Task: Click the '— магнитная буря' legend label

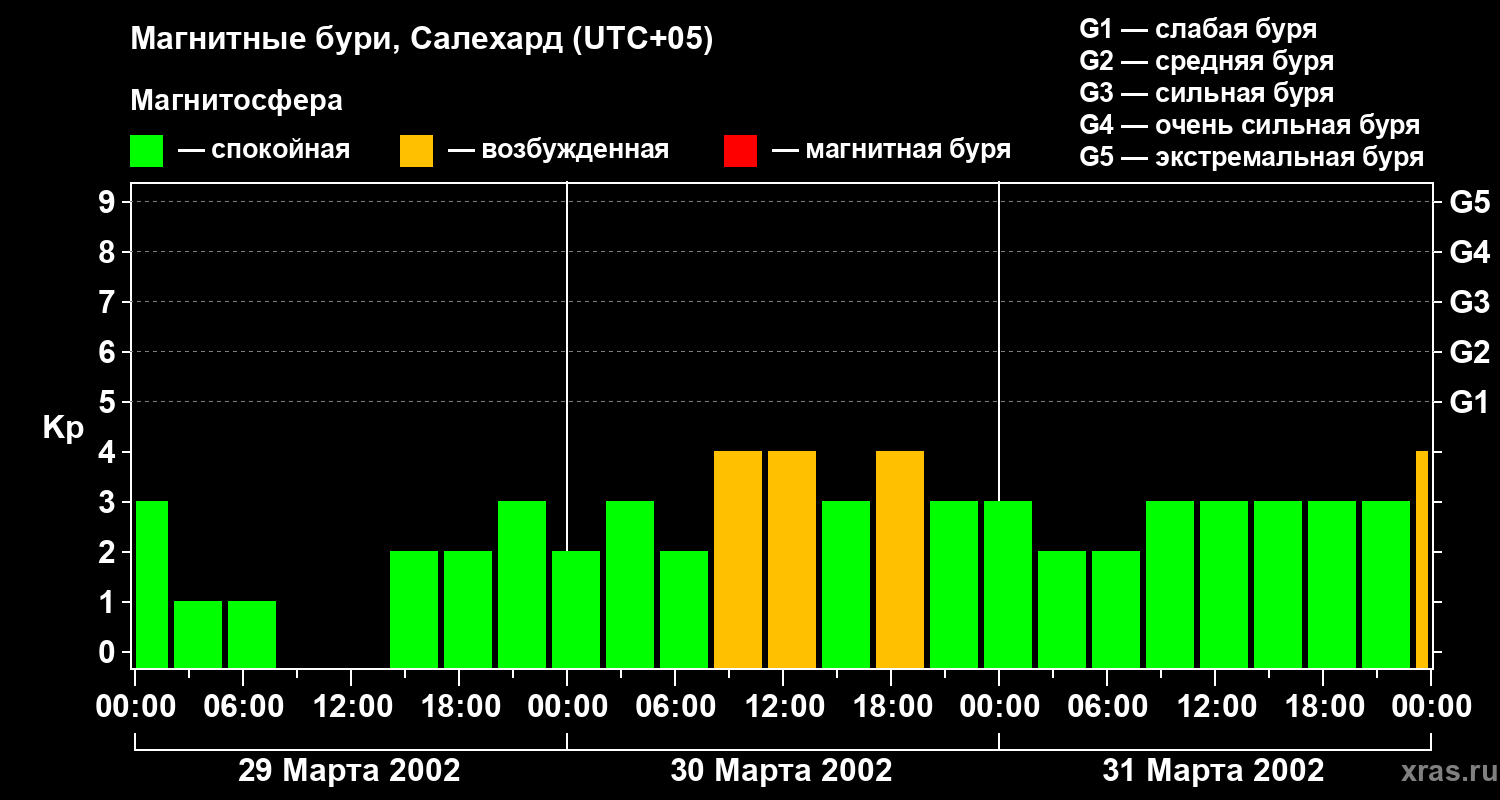Action: (x=892, y=151)
